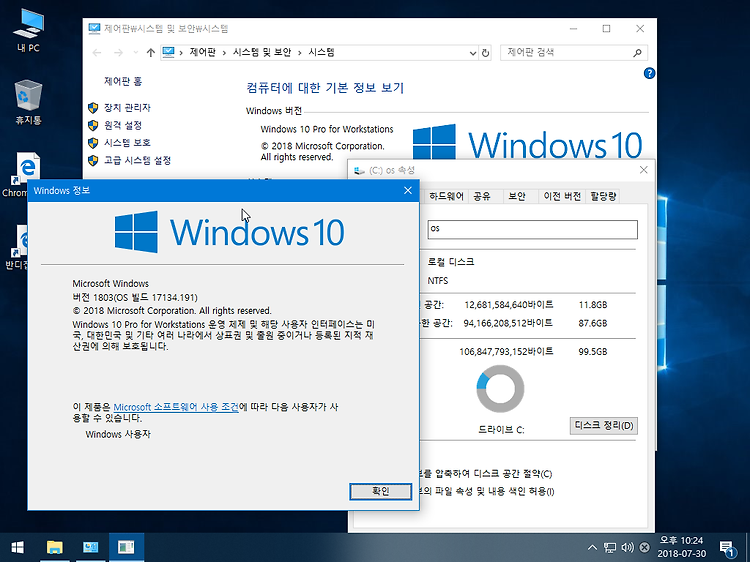Switch to 할당량 tab
The height and width of the screenshot is (562, 750).
tap(603, 196)
